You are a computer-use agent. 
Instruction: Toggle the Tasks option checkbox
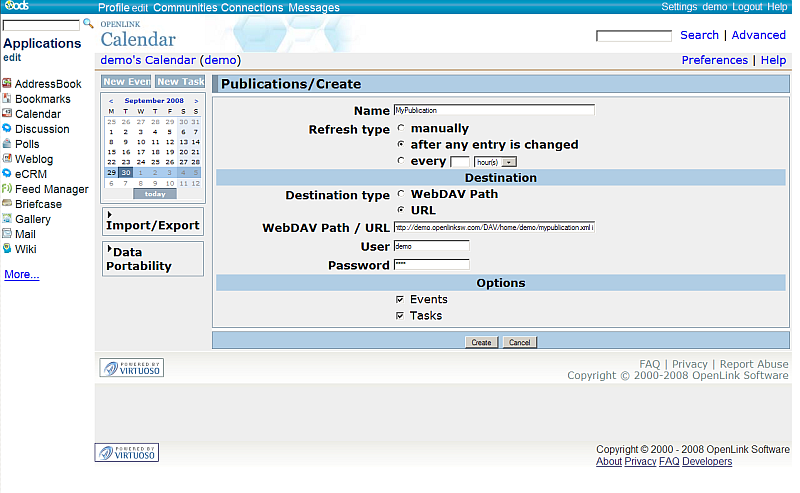coord(400,315)
